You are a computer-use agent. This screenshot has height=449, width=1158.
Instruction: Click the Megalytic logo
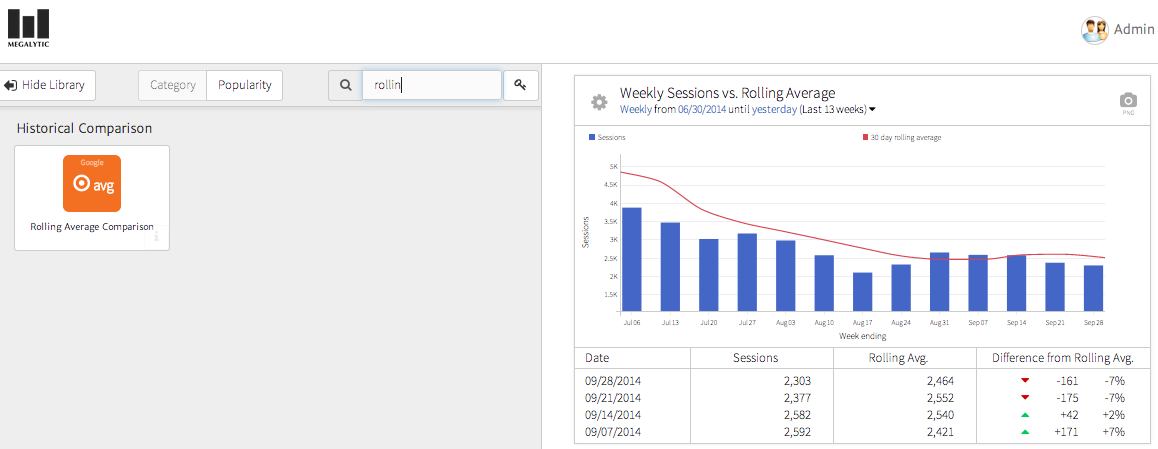pyautogui.click(x=27, y=28)
